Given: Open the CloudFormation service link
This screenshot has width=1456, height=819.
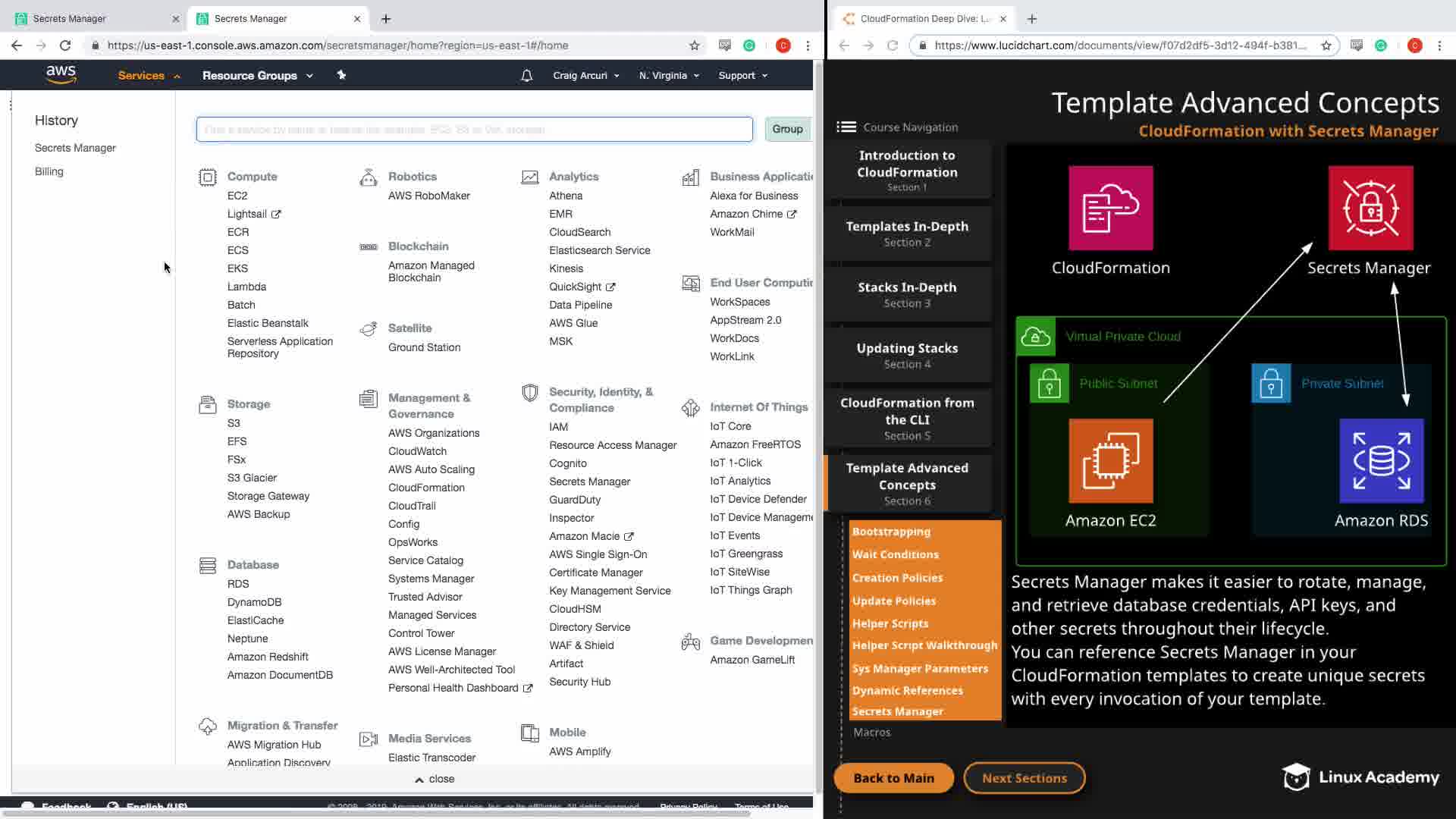Looking at the screenshot, I should click(426, 488).
